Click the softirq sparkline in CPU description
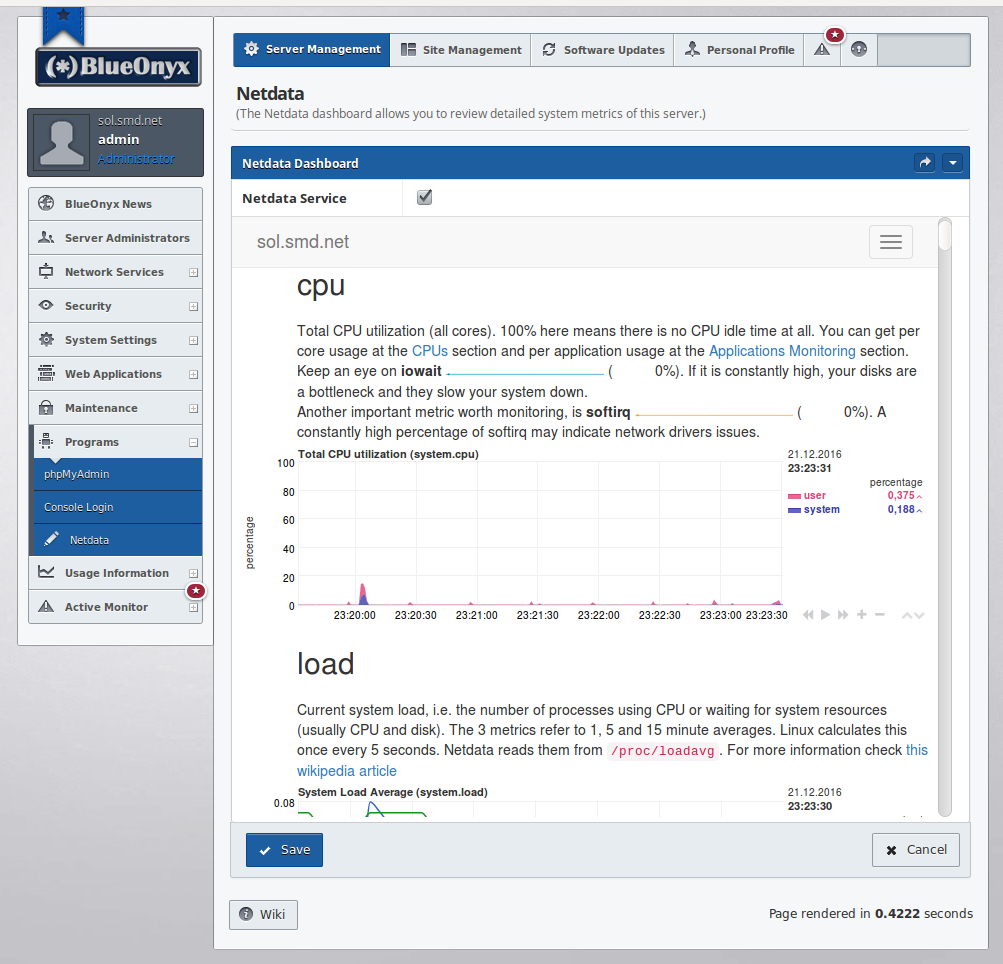The height and width of the screenshot is (964, 1003). tap(714, 413)
